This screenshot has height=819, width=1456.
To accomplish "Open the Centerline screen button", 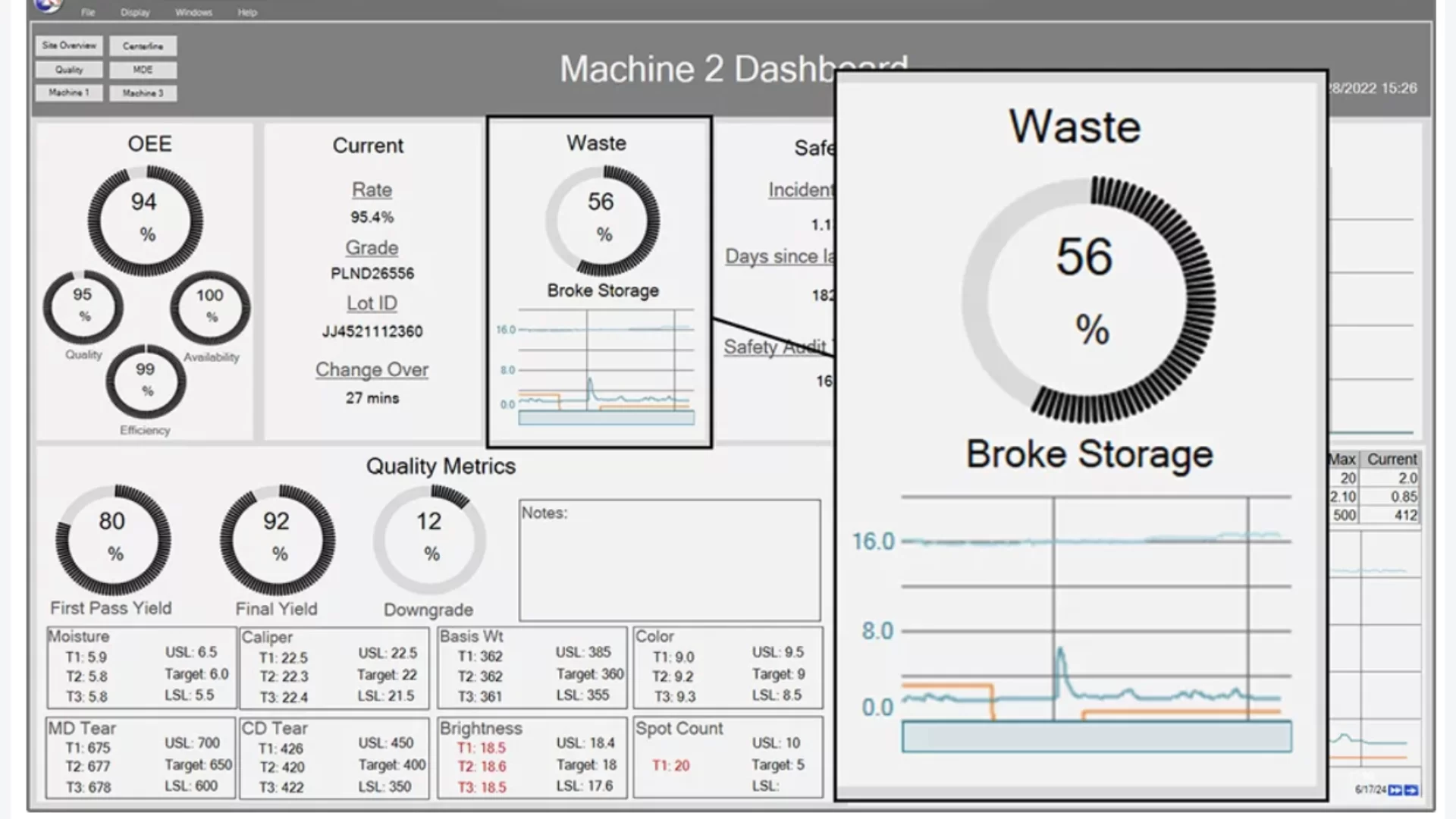I will point(143,46).
